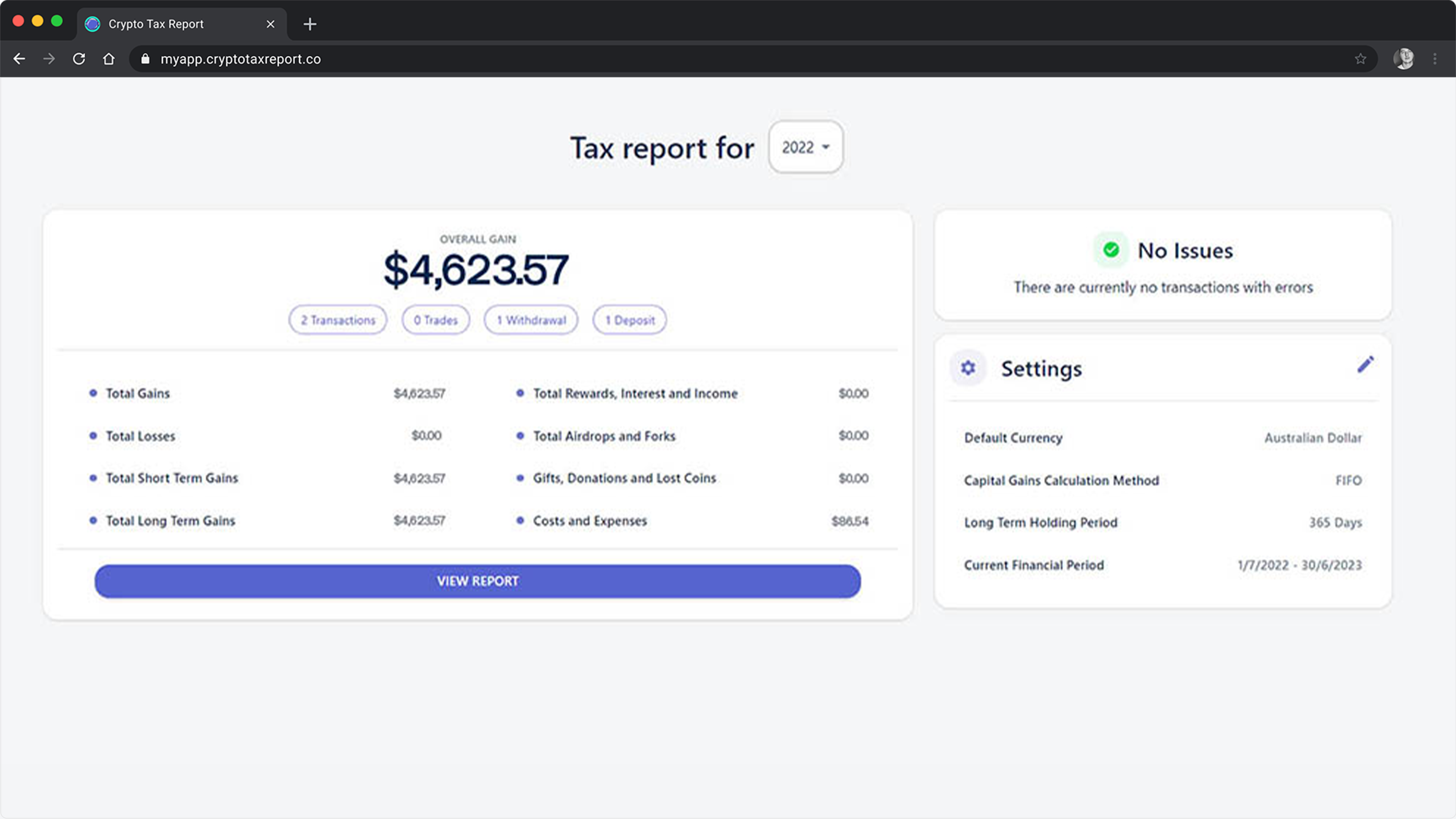Image resolution: width=1456 pixels, height=819 pixels.
Task: Click the Total Short Term Gains label
Action: [172, 478]
